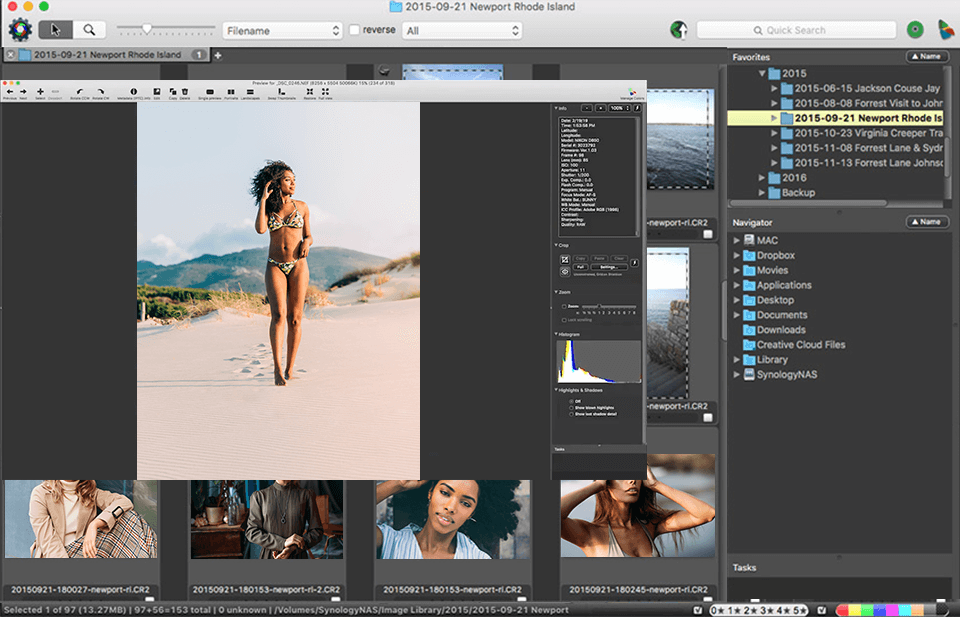Click the Full button in the Crop panel
960x617 pixels.
pyautogui.click(x=581, y=266)
